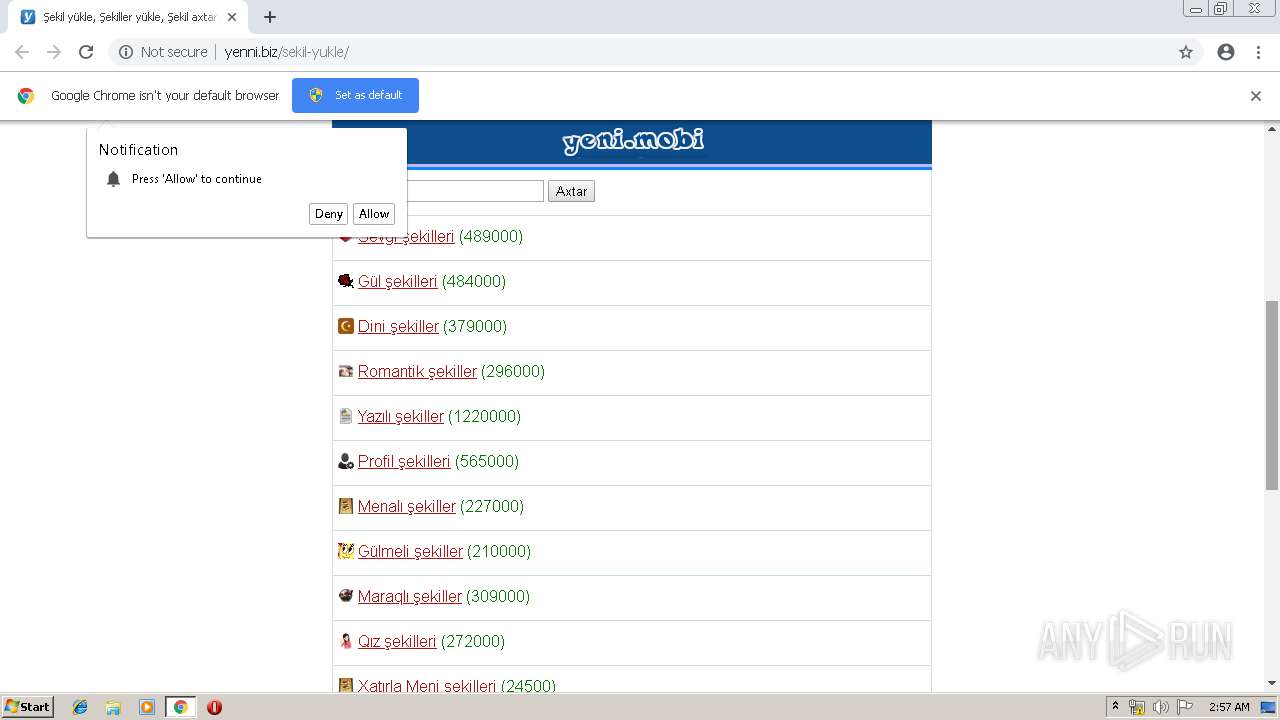Open the Windows Start menu

tap(27, 707)
